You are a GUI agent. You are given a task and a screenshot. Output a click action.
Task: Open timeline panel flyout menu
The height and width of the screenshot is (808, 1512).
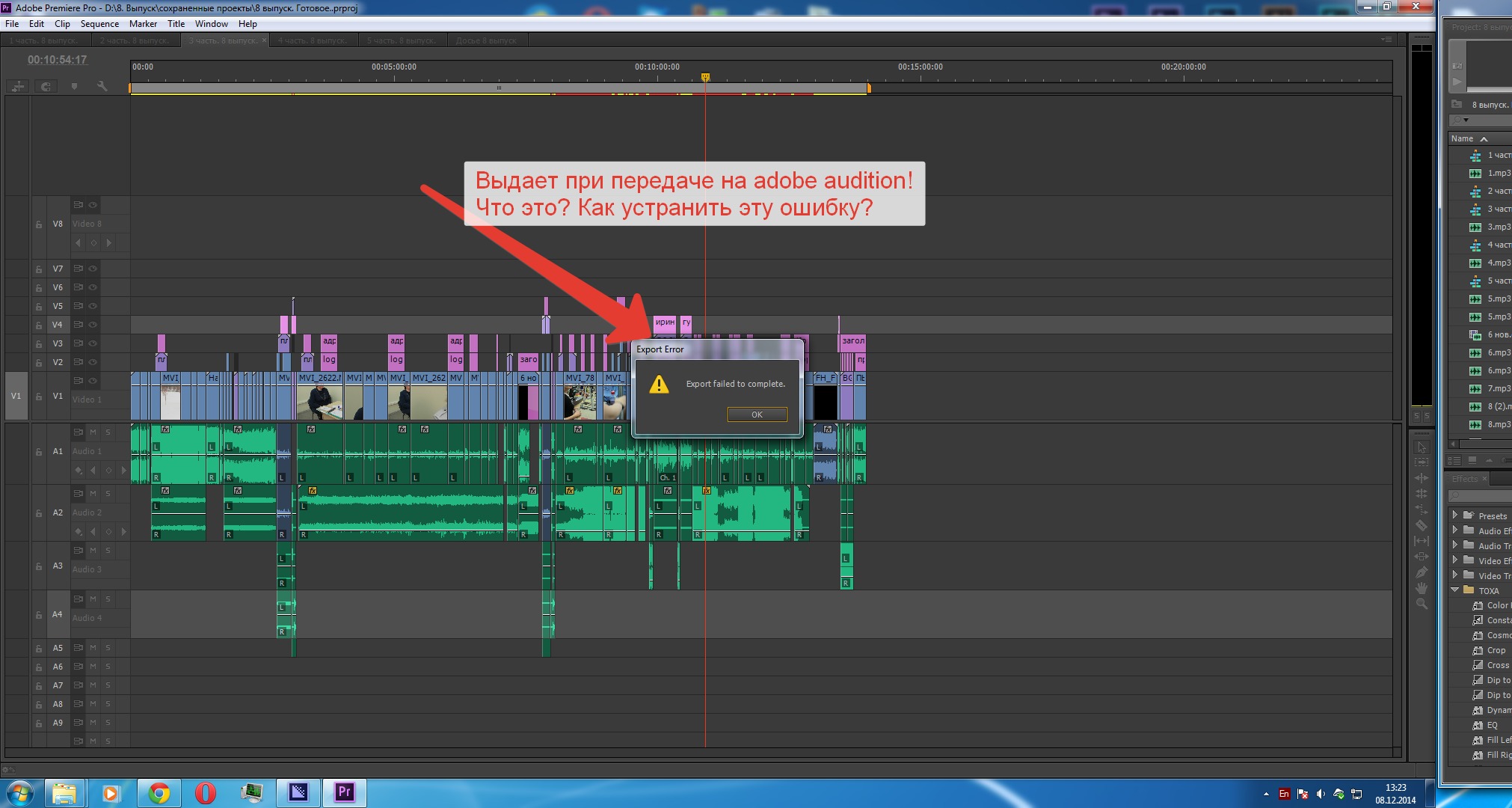pos(1387,40)
